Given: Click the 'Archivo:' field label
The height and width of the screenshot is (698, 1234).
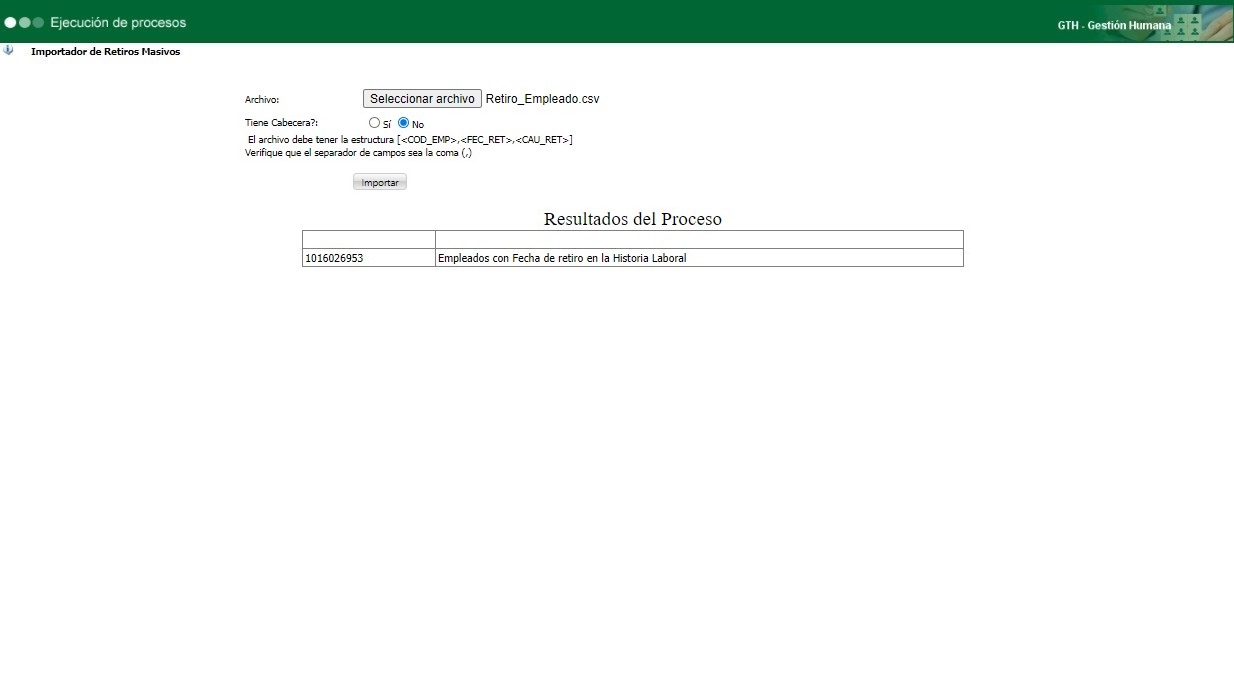Looking at the screenshot, I should [x=262, y=100].
